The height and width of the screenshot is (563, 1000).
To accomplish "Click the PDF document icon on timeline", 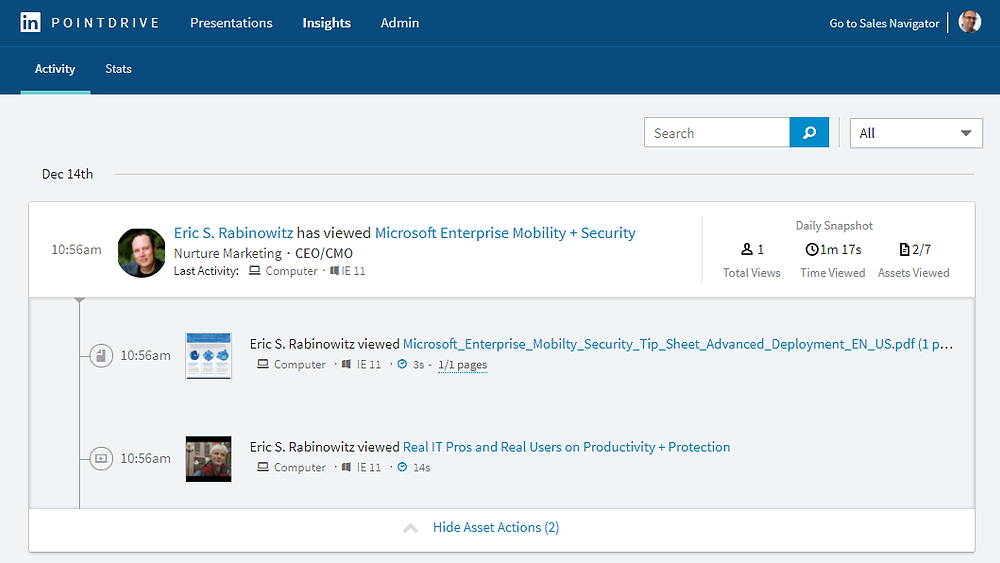I will tap(101, 355).
